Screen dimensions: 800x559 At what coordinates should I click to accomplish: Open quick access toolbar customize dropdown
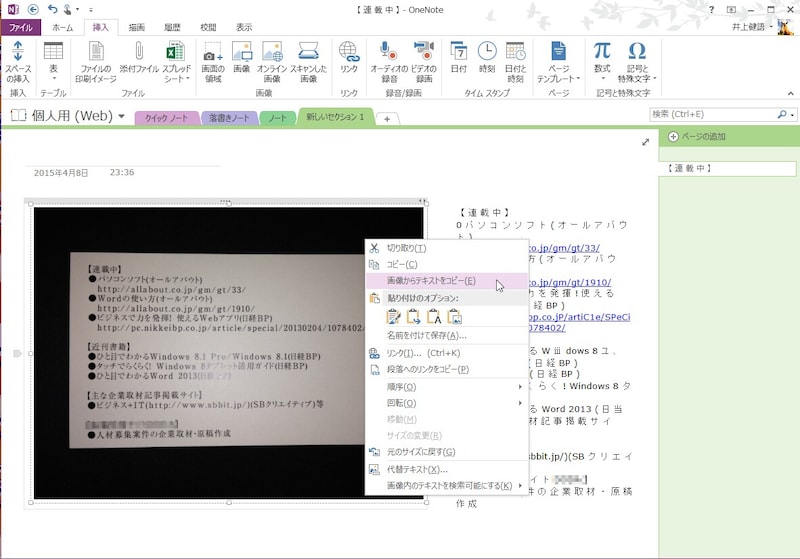pyautogui.click(x=91, y=10)
